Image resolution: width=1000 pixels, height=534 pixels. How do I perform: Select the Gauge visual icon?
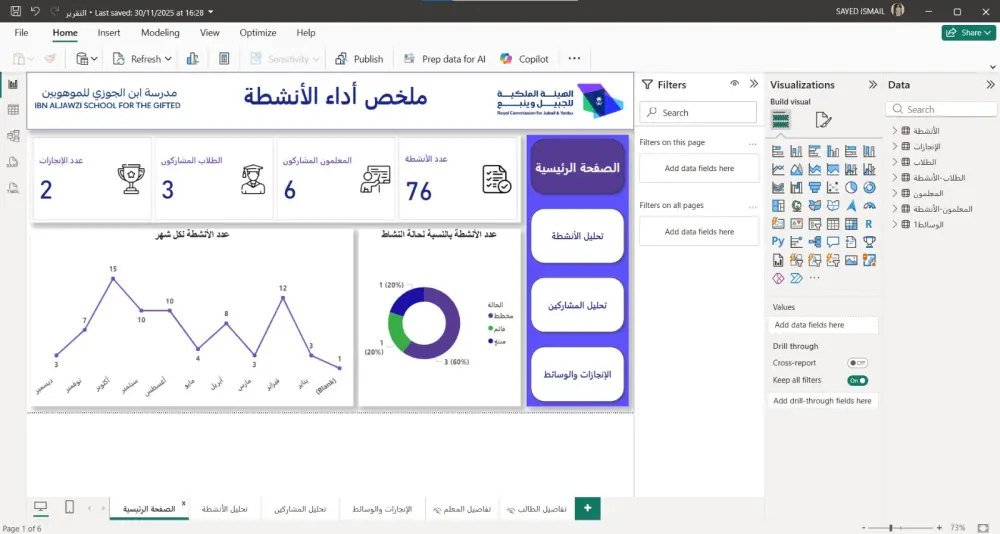869,205
